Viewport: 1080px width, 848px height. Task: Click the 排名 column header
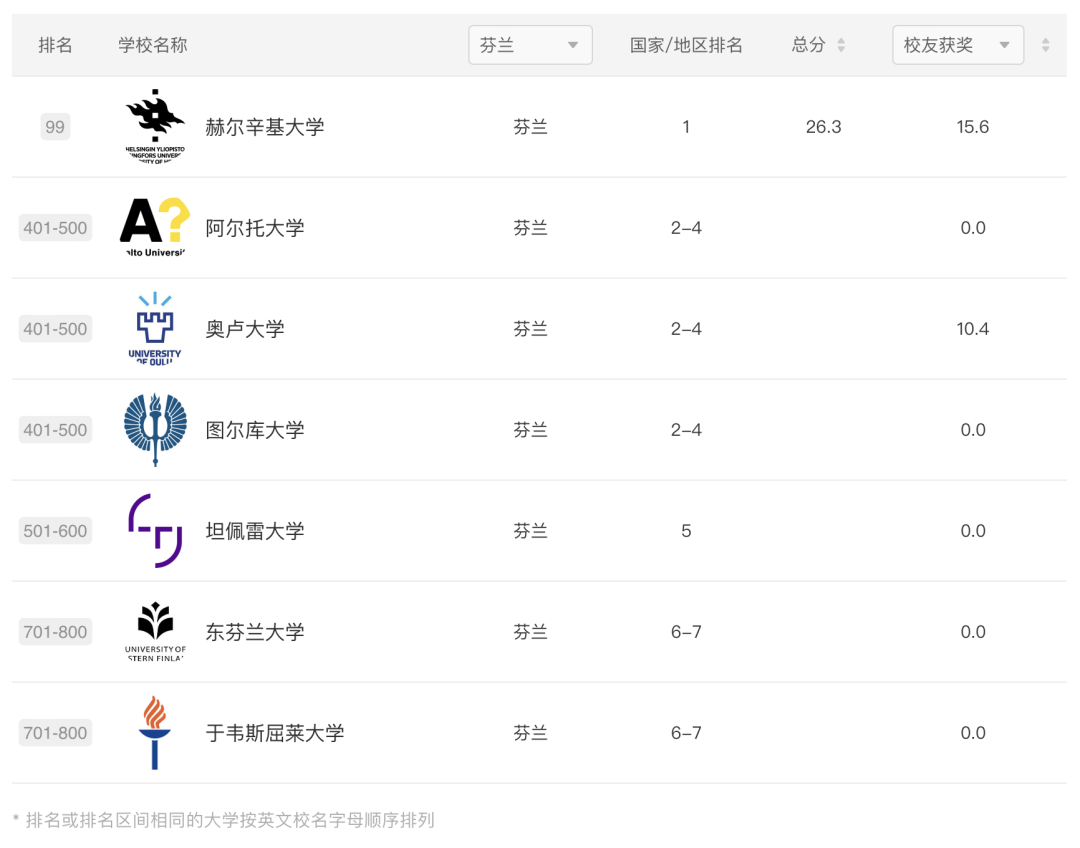point(55,45)
